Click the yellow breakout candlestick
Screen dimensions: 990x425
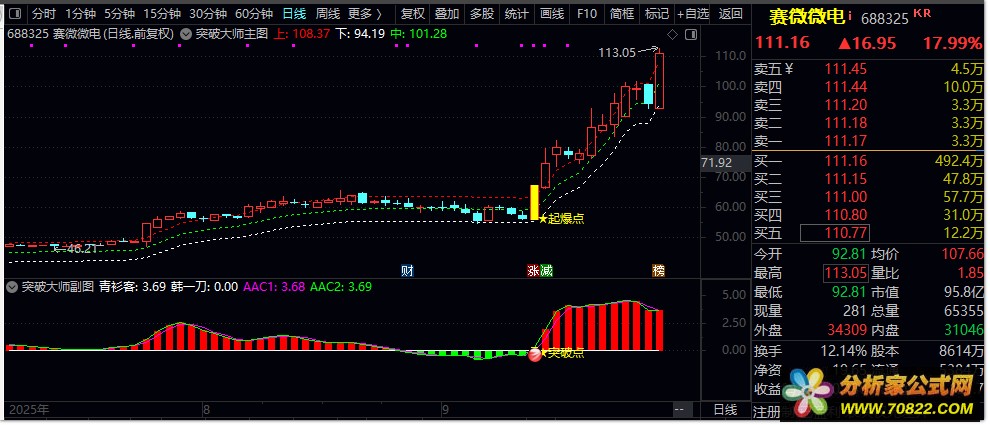coord(534,202)
